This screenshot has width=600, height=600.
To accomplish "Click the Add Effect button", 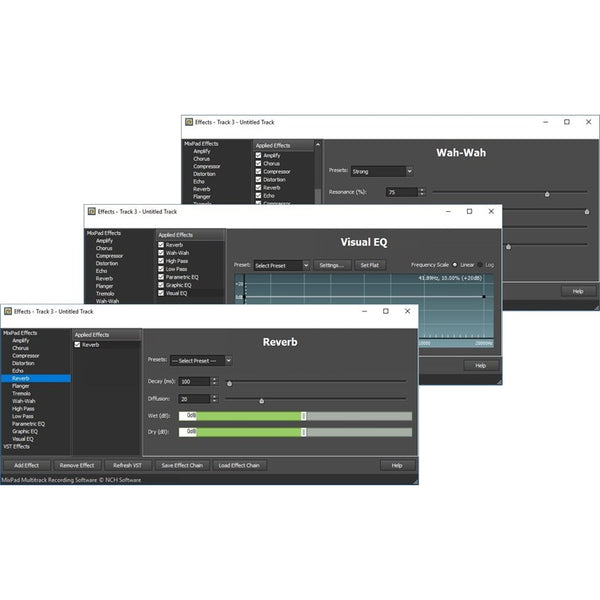I will click(25, 465).
